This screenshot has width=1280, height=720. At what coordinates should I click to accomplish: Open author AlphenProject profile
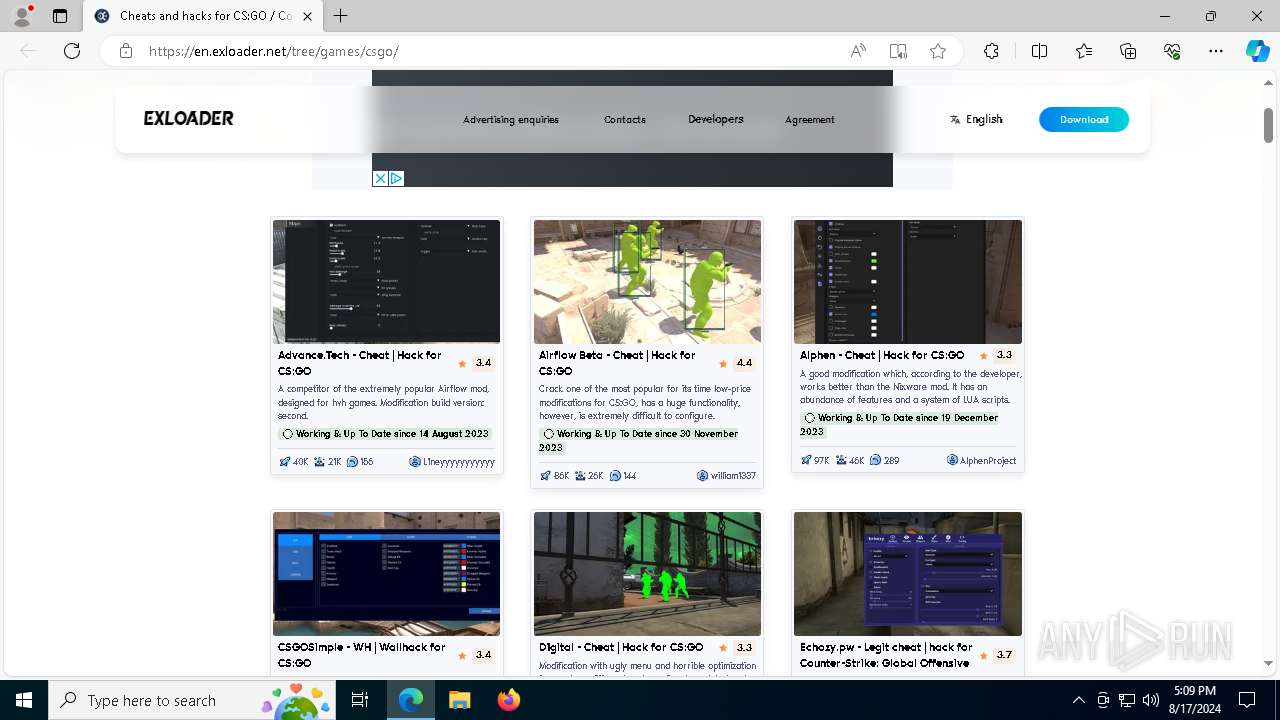pos(982,461)
